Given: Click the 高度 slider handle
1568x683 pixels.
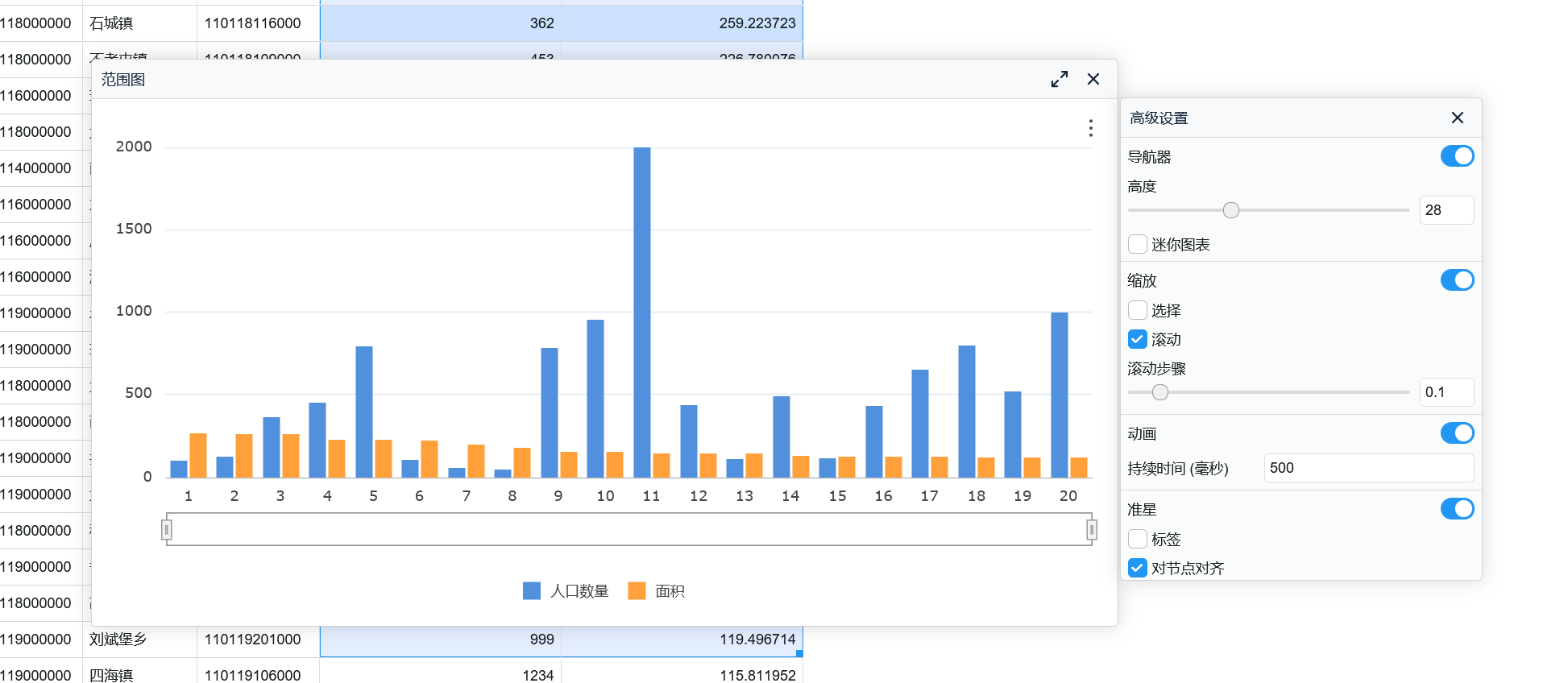Looking at the screenshot, I should pyautogui.click(x=1230, y=210).
